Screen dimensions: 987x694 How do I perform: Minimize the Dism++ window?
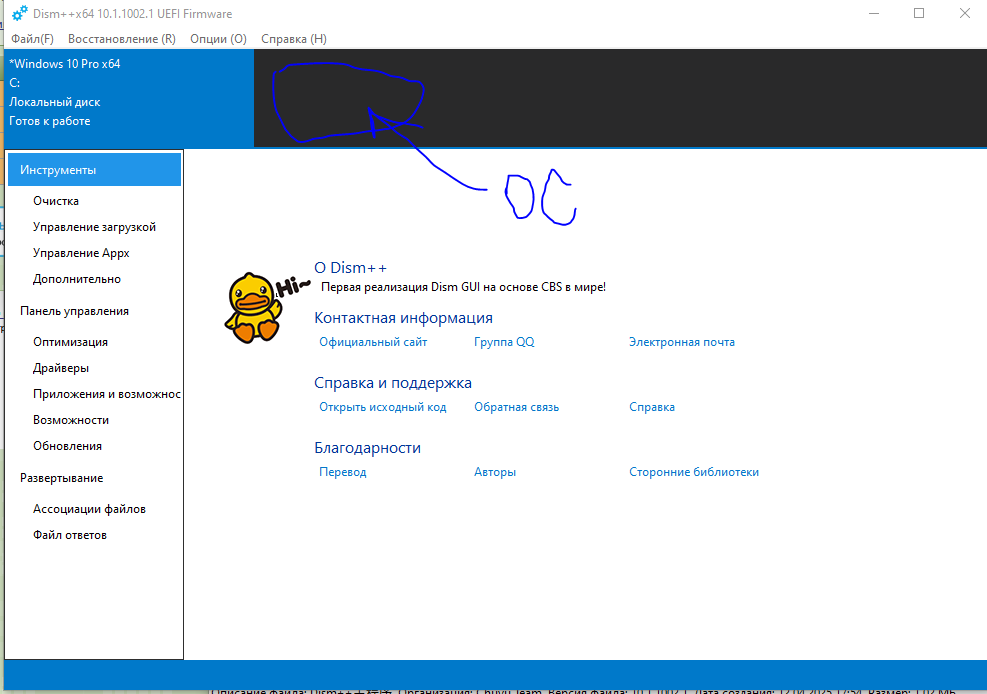[874, 13]
